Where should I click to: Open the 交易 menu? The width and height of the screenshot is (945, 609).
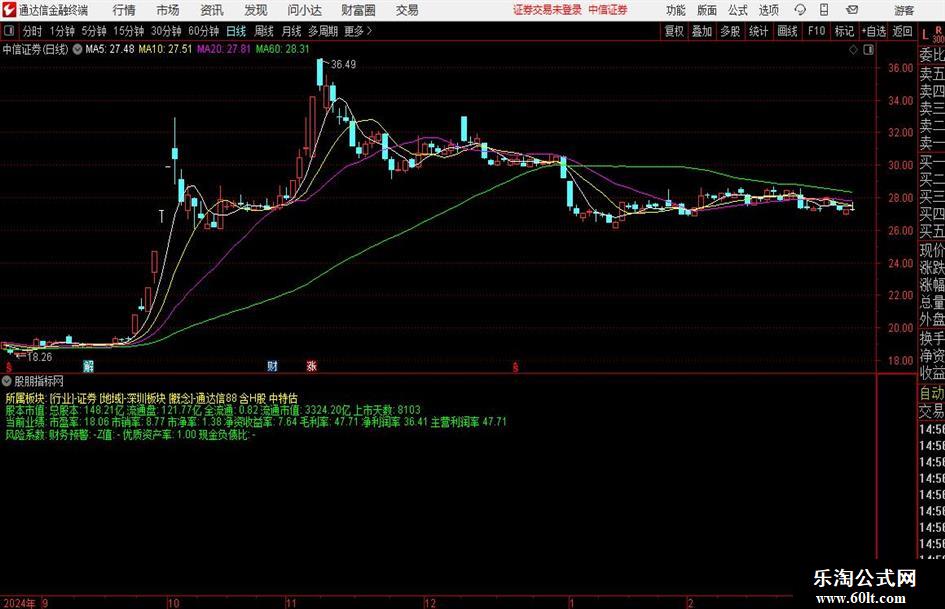407,10
